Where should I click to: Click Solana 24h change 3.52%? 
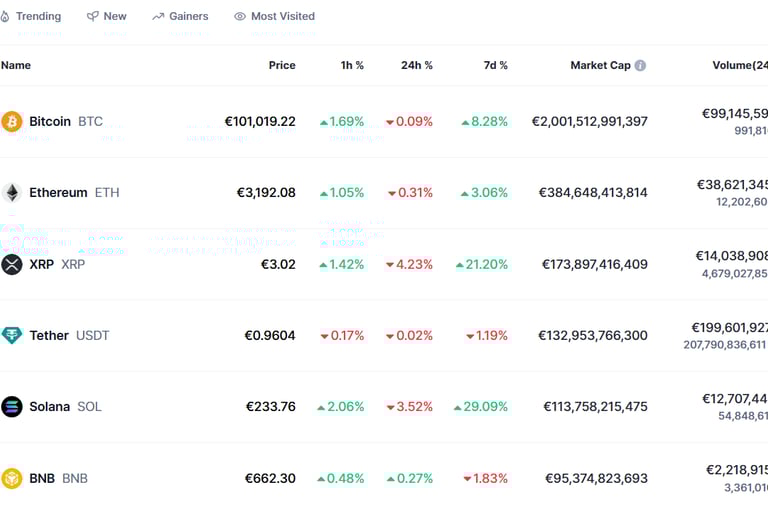409,407
